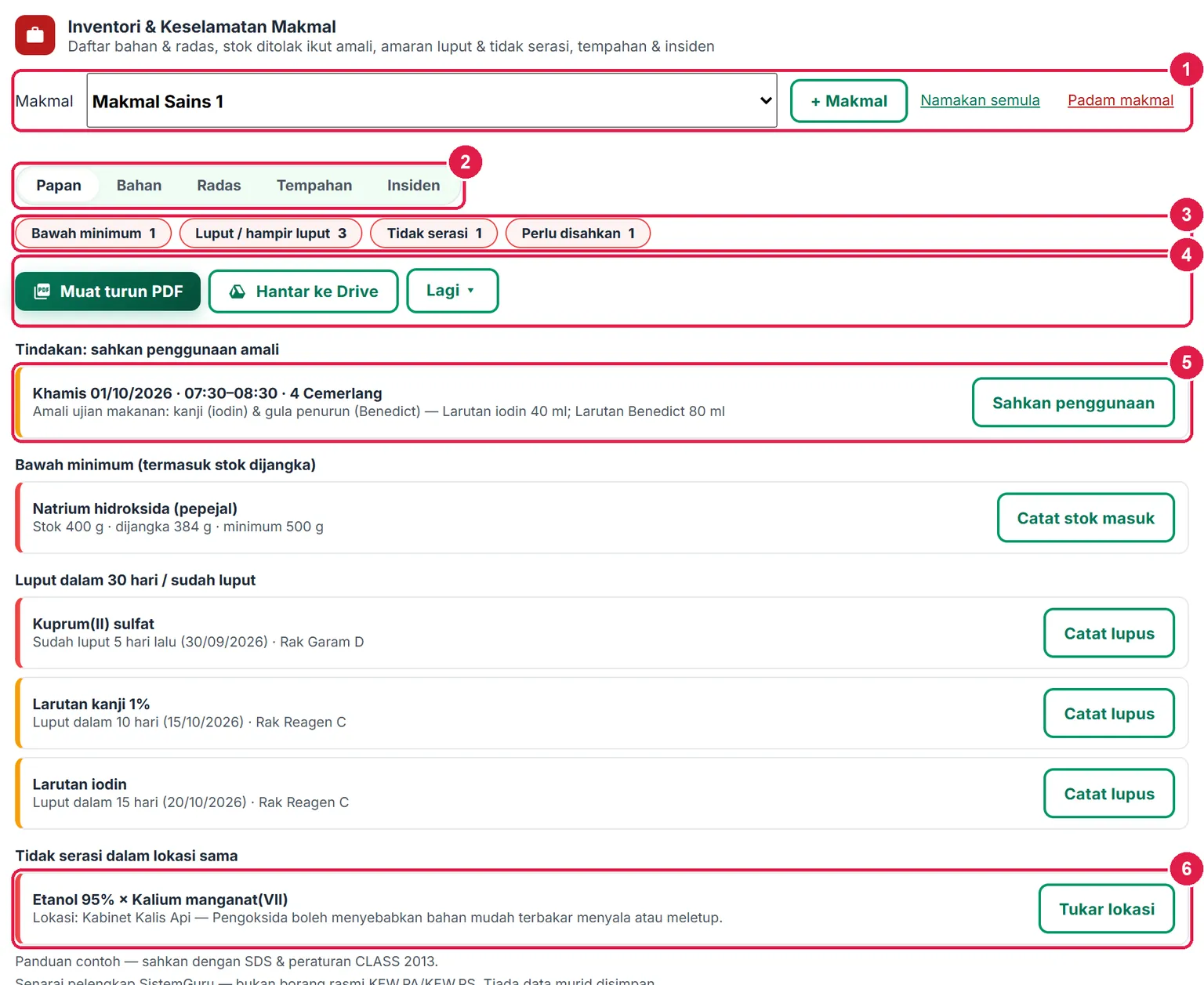Download the report with Muat turun PDF
The height and width of the screenshot is (985, 1204).
[108, 292]
